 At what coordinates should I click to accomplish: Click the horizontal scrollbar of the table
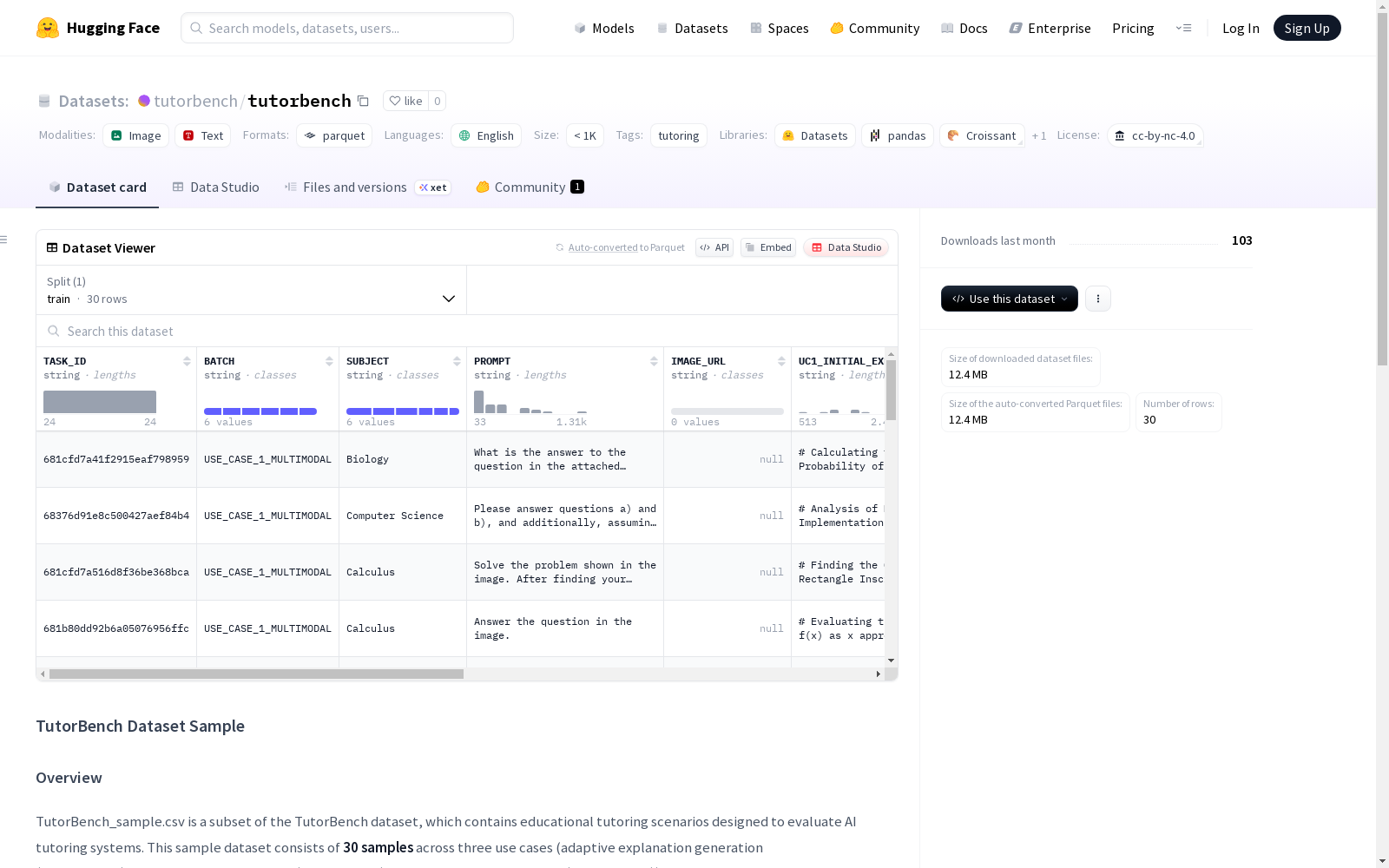pyautogui.click(x=256, y=674)
